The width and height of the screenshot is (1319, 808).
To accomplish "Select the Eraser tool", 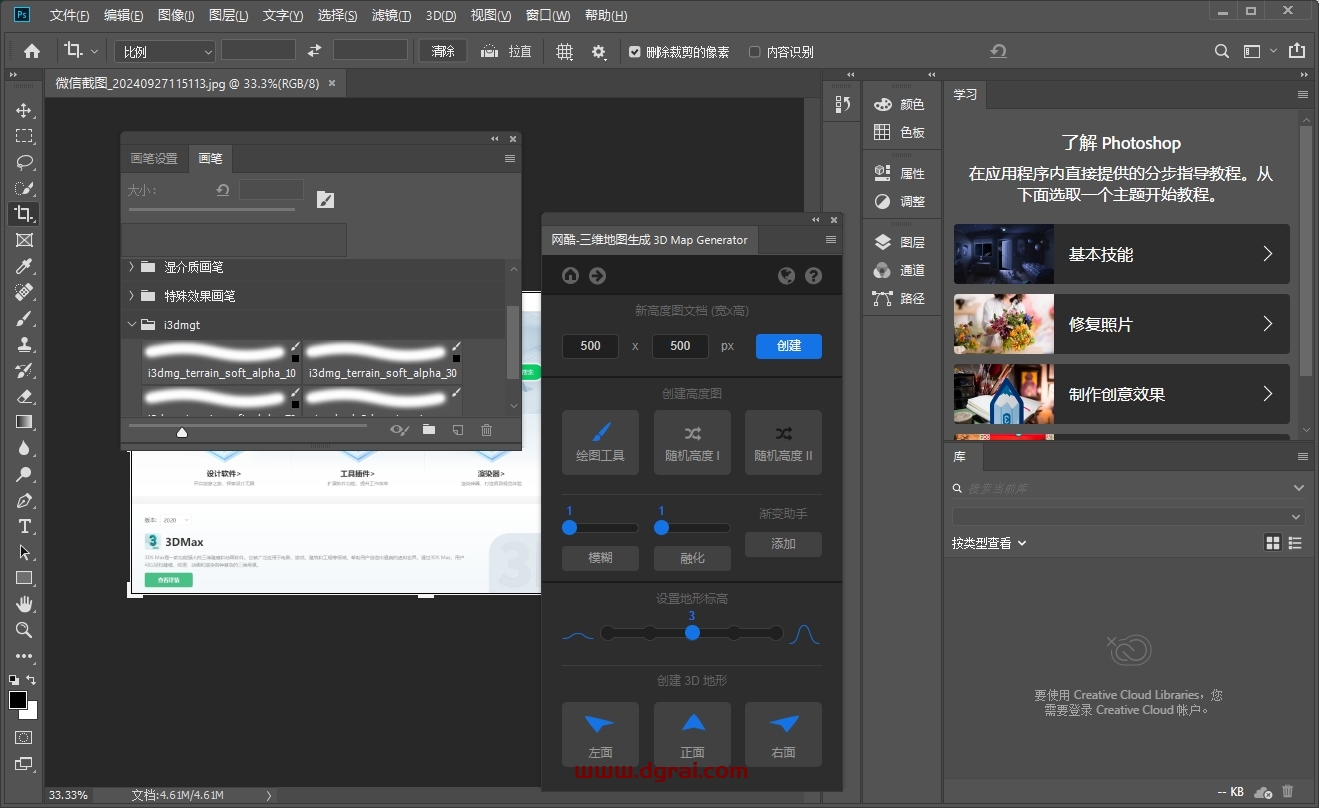I will click(x=24, y=396).
